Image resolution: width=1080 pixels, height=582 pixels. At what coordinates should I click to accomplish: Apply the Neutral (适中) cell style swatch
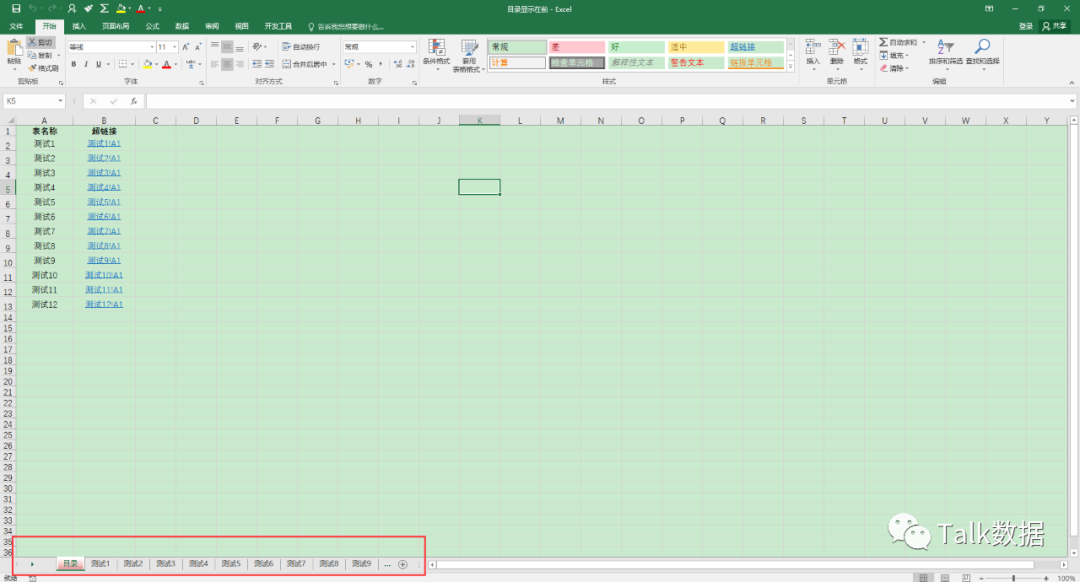pos(696,47)
